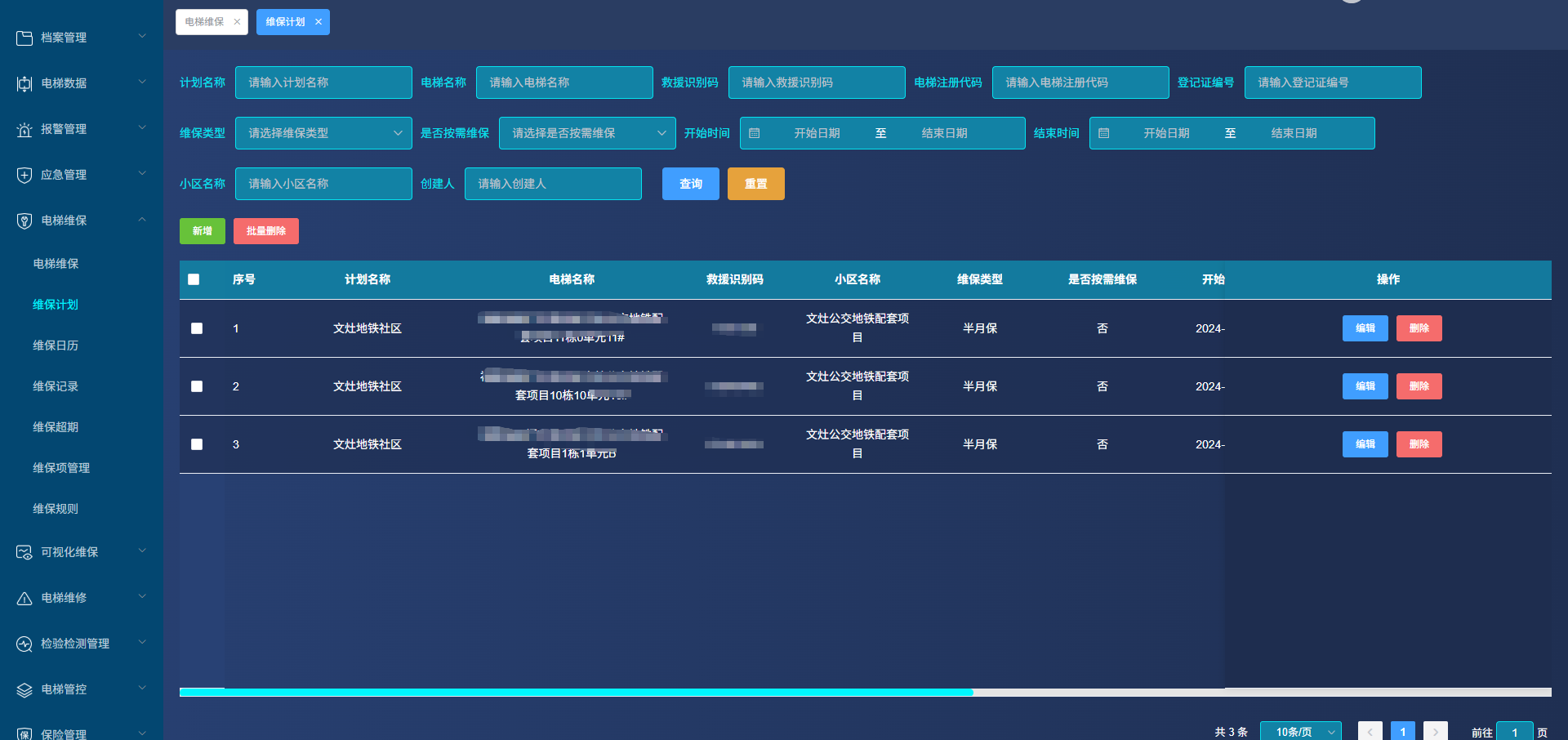Click the 可视化维保 icon in sidebar
Viewport: 1568px width, 740px height.
24,552
